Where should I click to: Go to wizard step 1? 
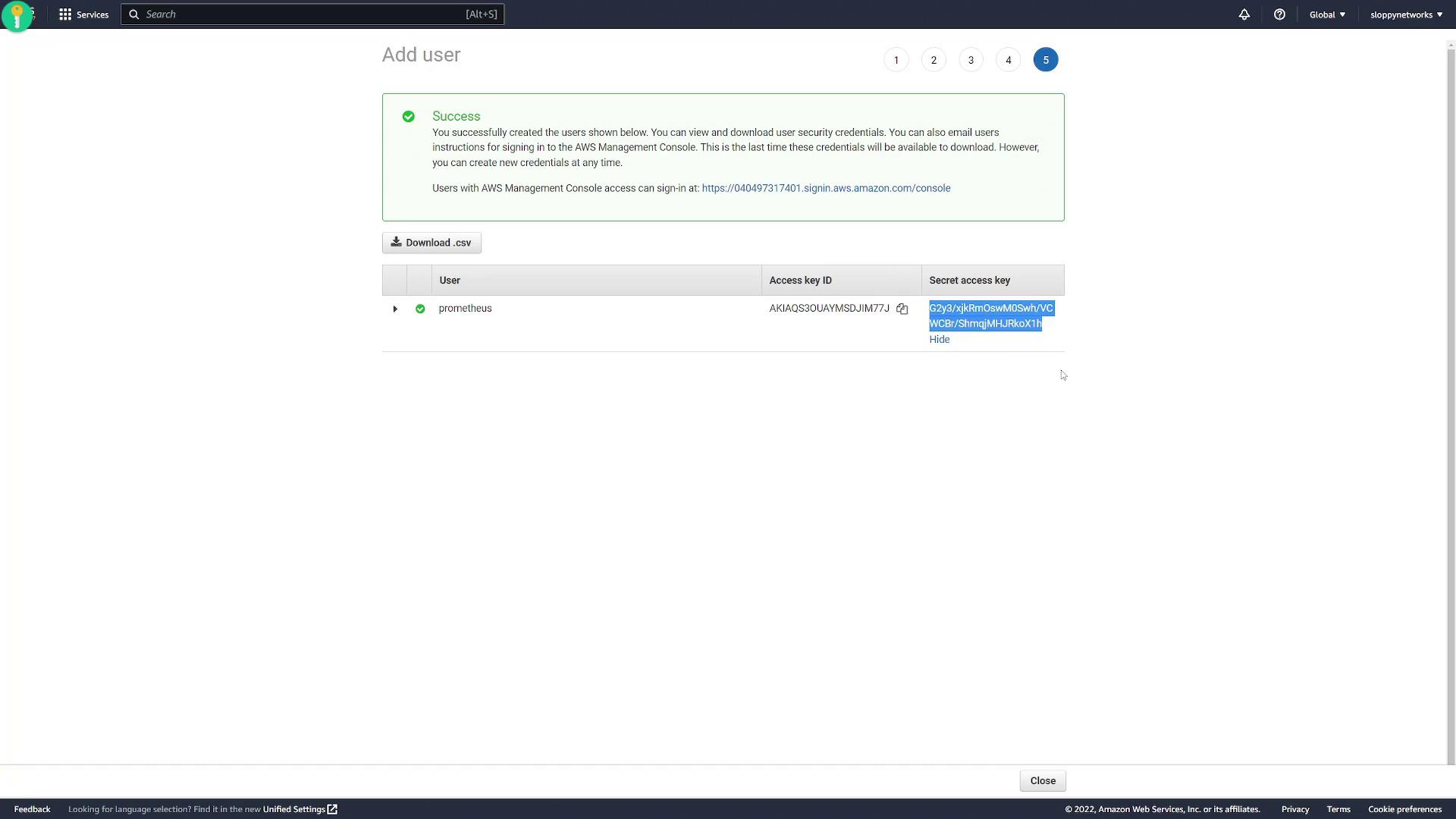click(x=896, y=60)
